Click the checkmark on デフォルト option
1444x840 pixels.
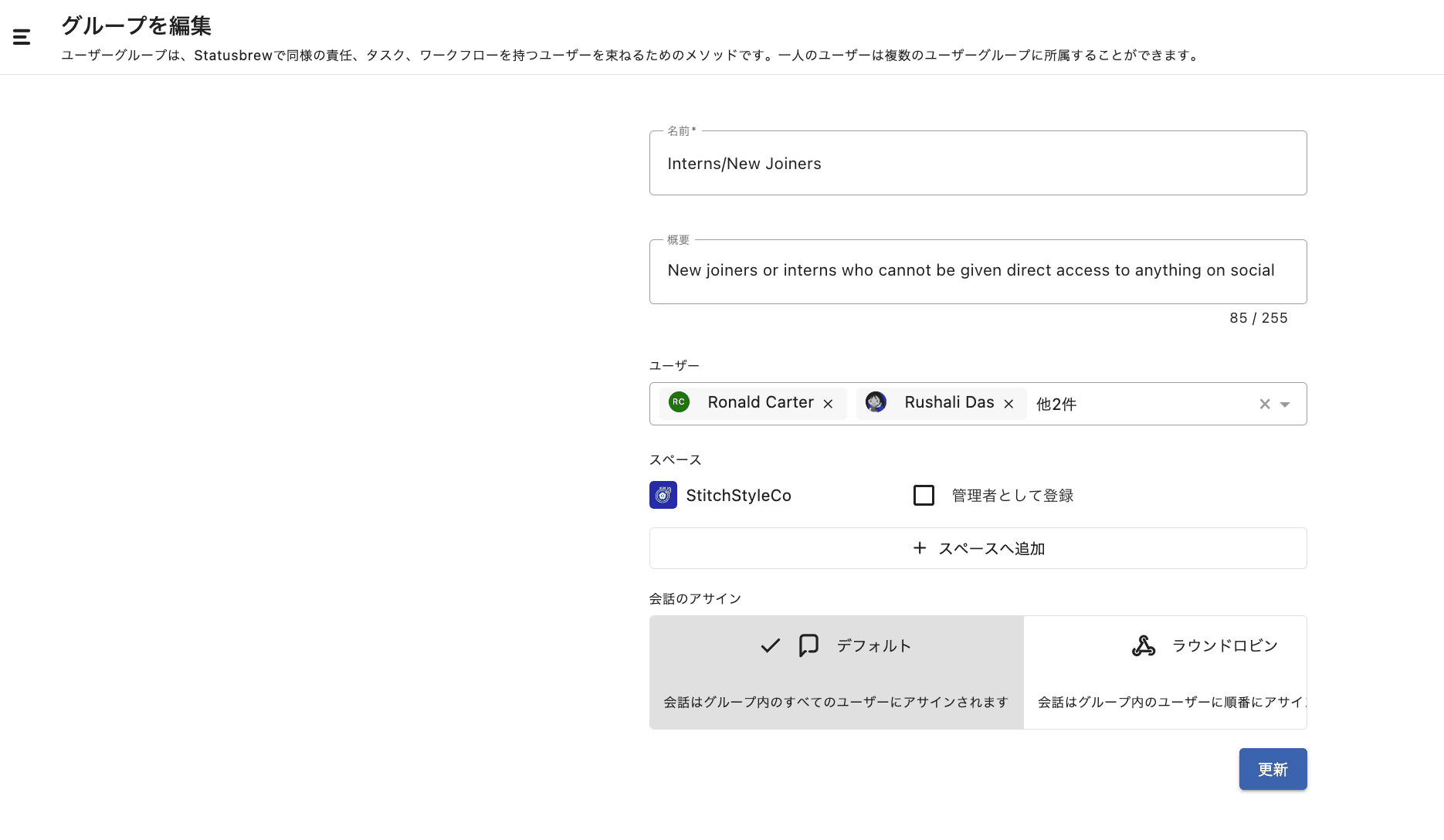[770, 645]
